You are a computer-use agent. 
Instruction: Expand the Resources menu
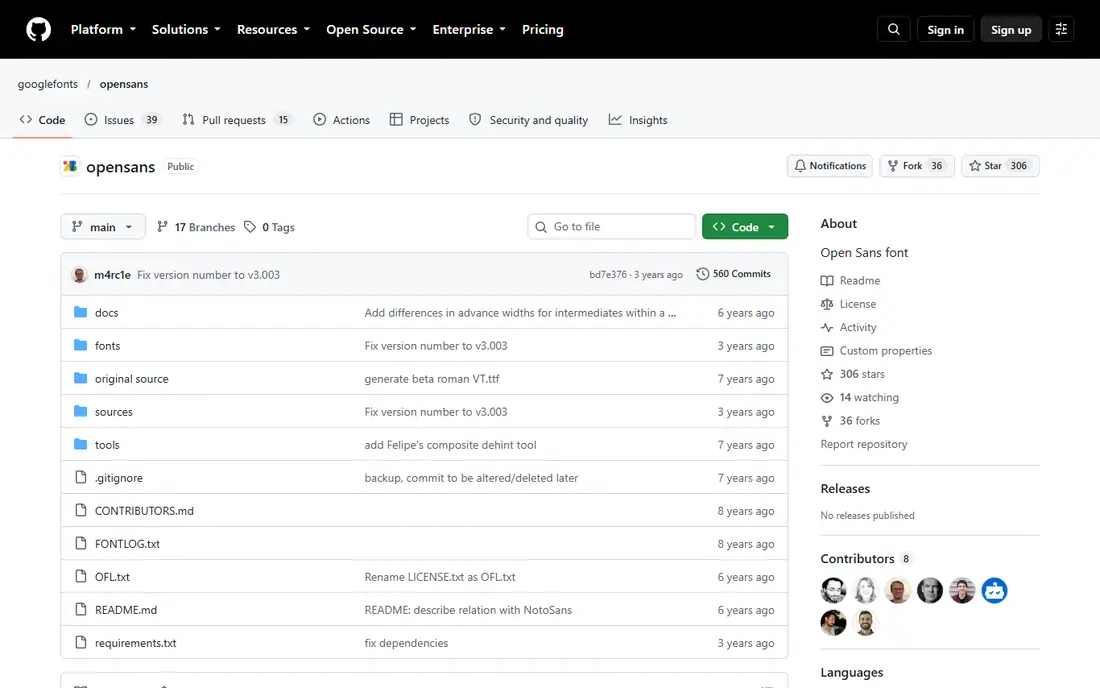tap(273, 29)
